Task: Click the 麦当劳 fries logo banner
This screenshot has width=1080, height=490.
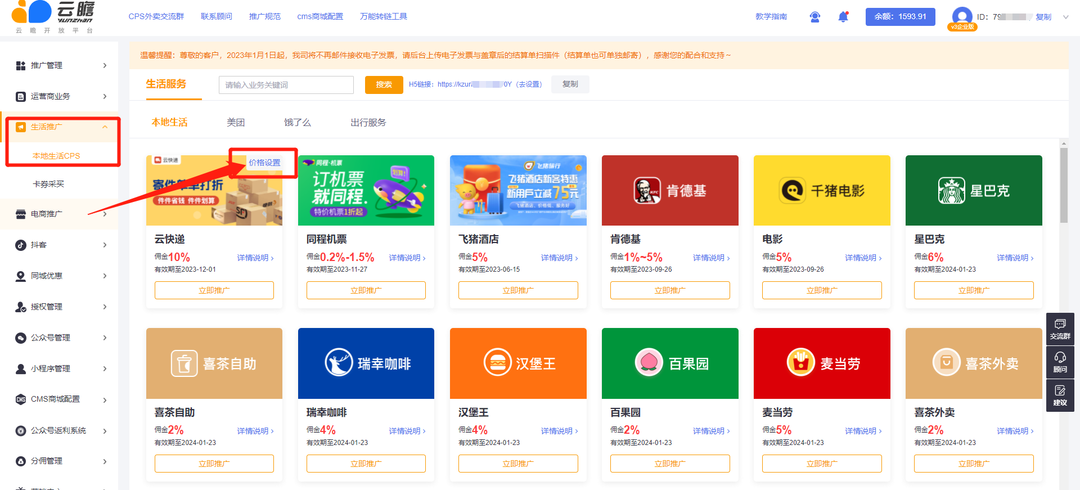Action: (822, 363)
